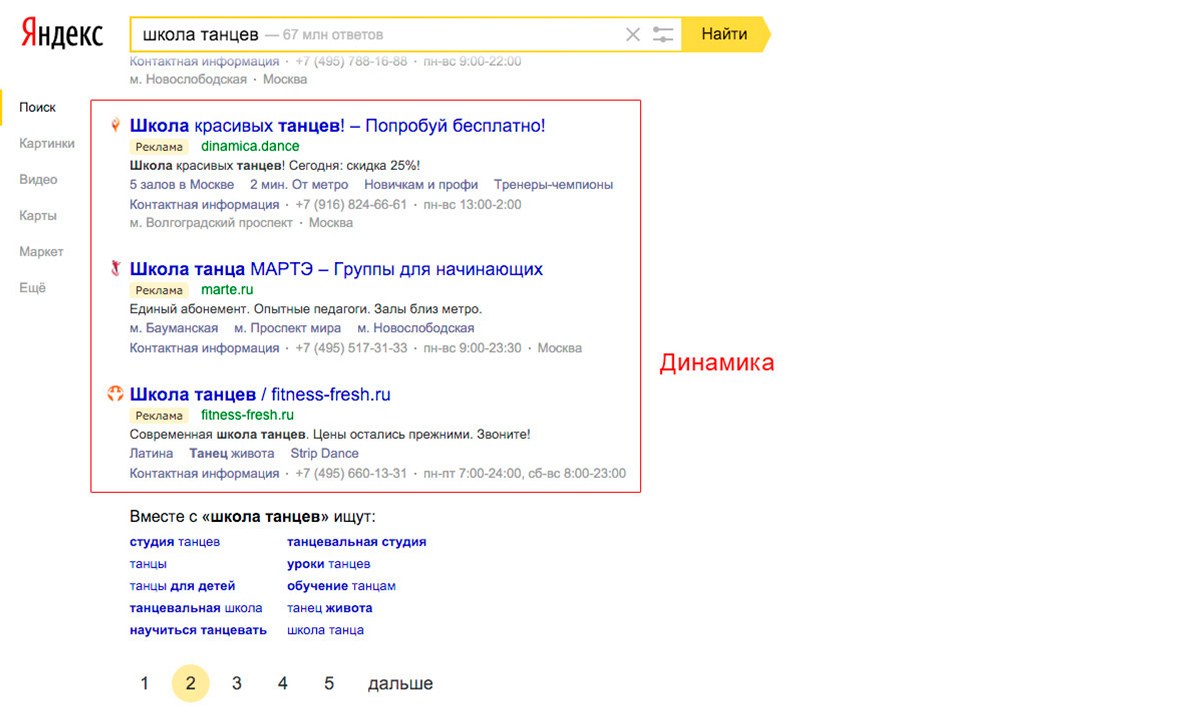Viewport: 1185px width, 718px height.
Task: Click the Yandex logo
Action: point(62,34)
